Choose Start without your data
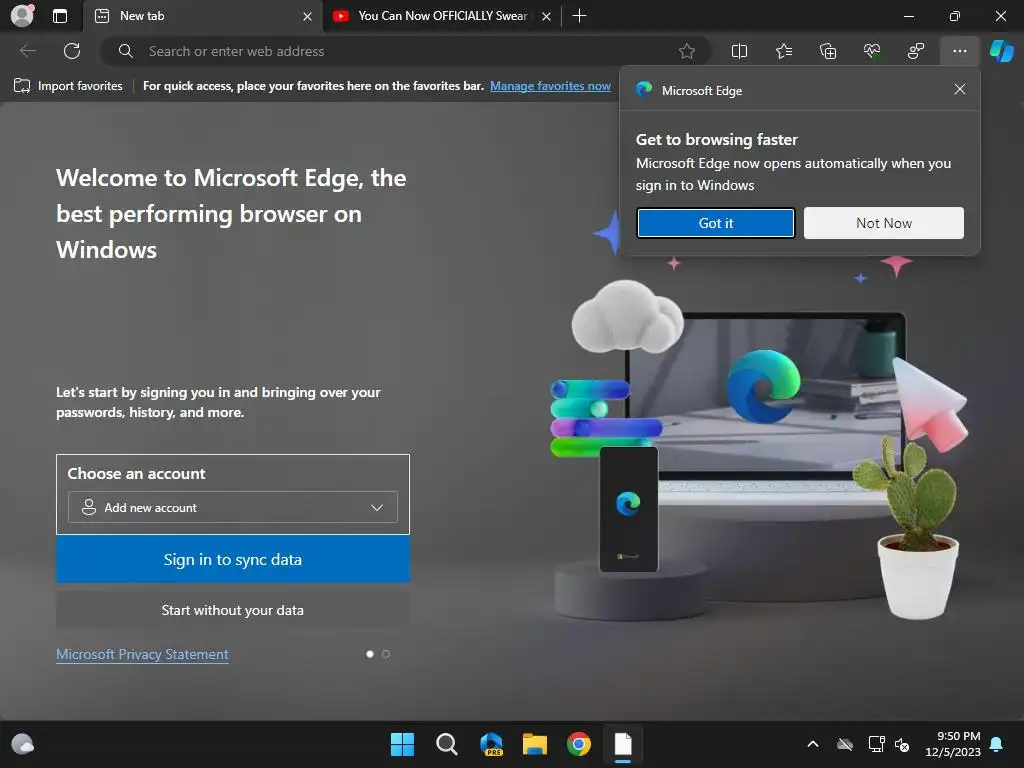Viewport: 1024px width, 768px height. (x=232, y=610)
